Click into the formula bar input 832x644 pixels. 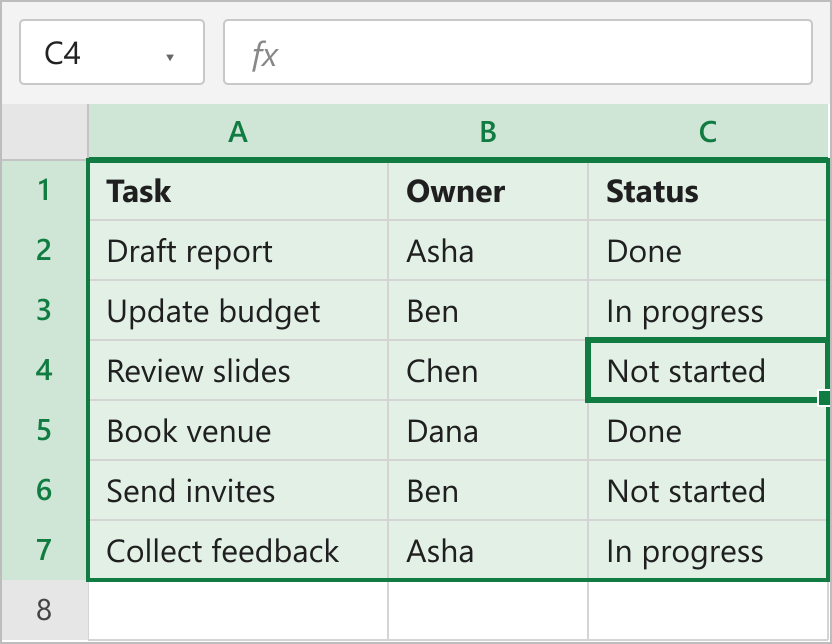click(518, 52)
